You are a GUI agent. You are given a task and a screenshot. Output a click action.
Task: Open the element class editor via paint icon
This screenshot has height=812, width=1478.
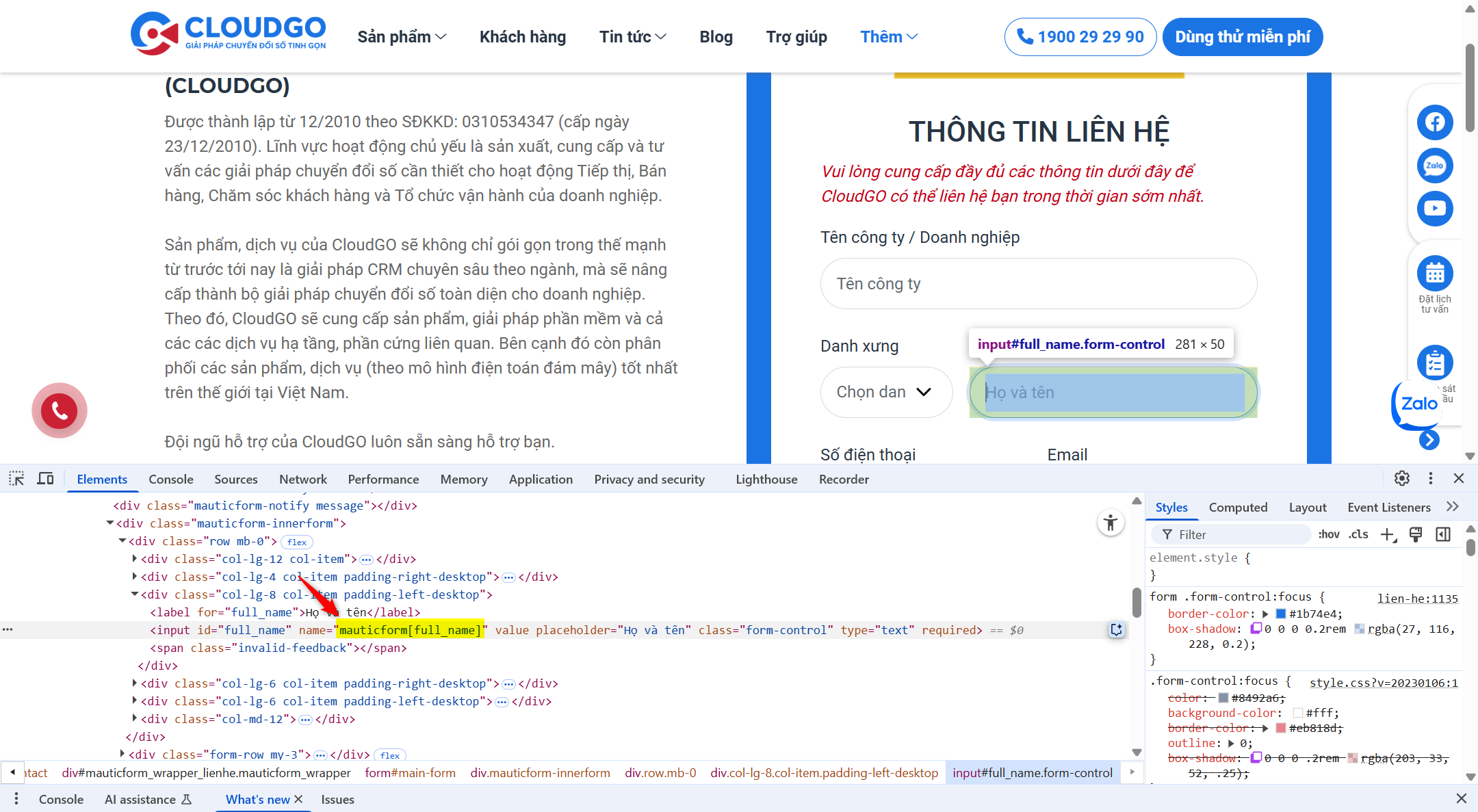(1416, 534)
